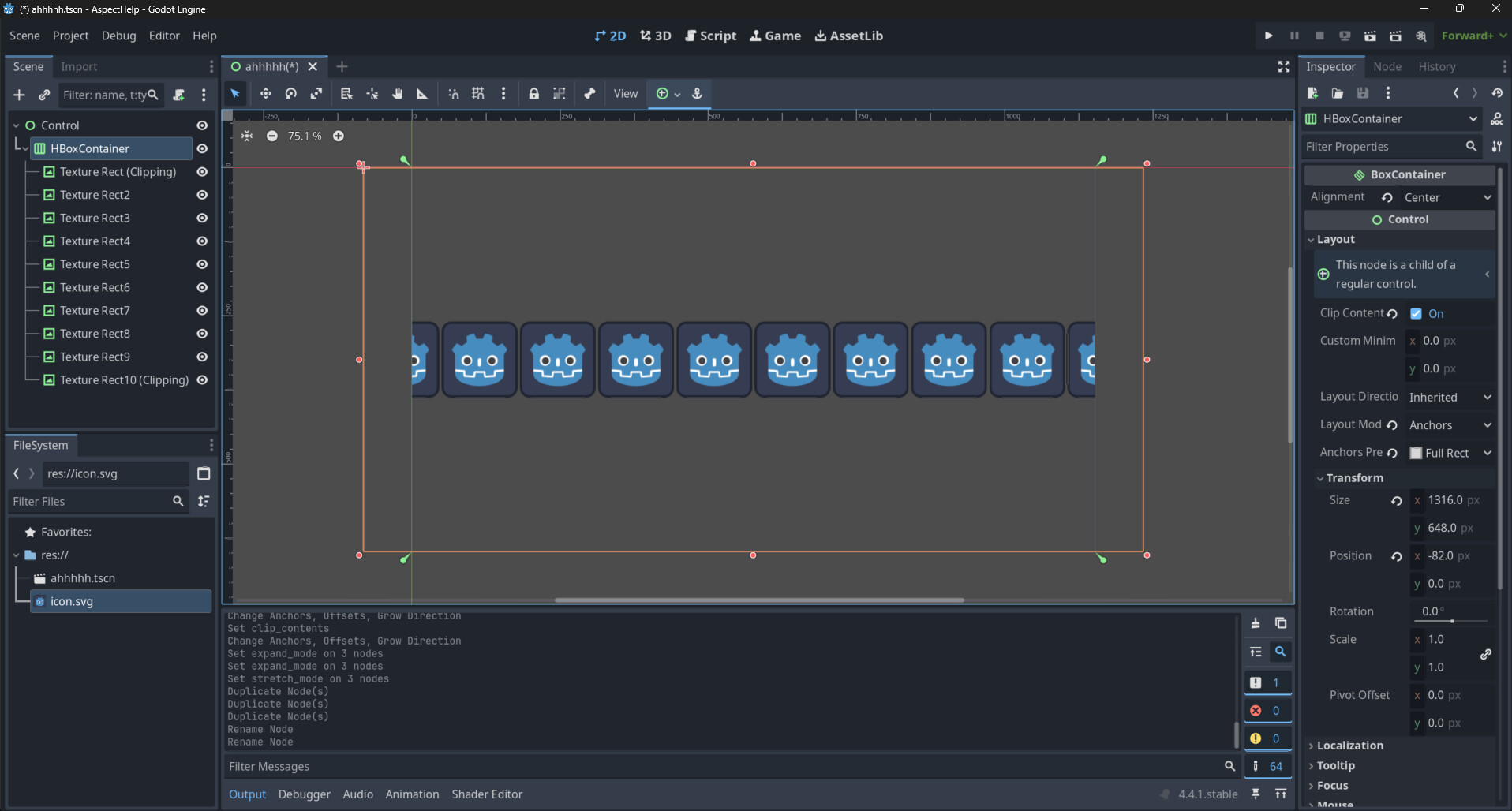Toggle smart snapping in the toolbar
This screenshot has width=1512, height=811.
[454, 94]
